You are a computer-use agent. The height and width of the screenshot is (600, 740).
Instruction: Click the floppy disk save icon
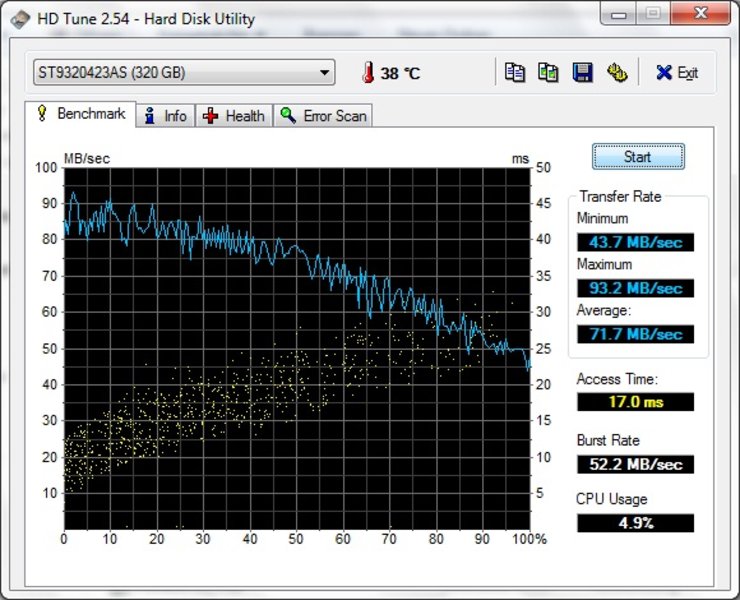click(582, 73)
